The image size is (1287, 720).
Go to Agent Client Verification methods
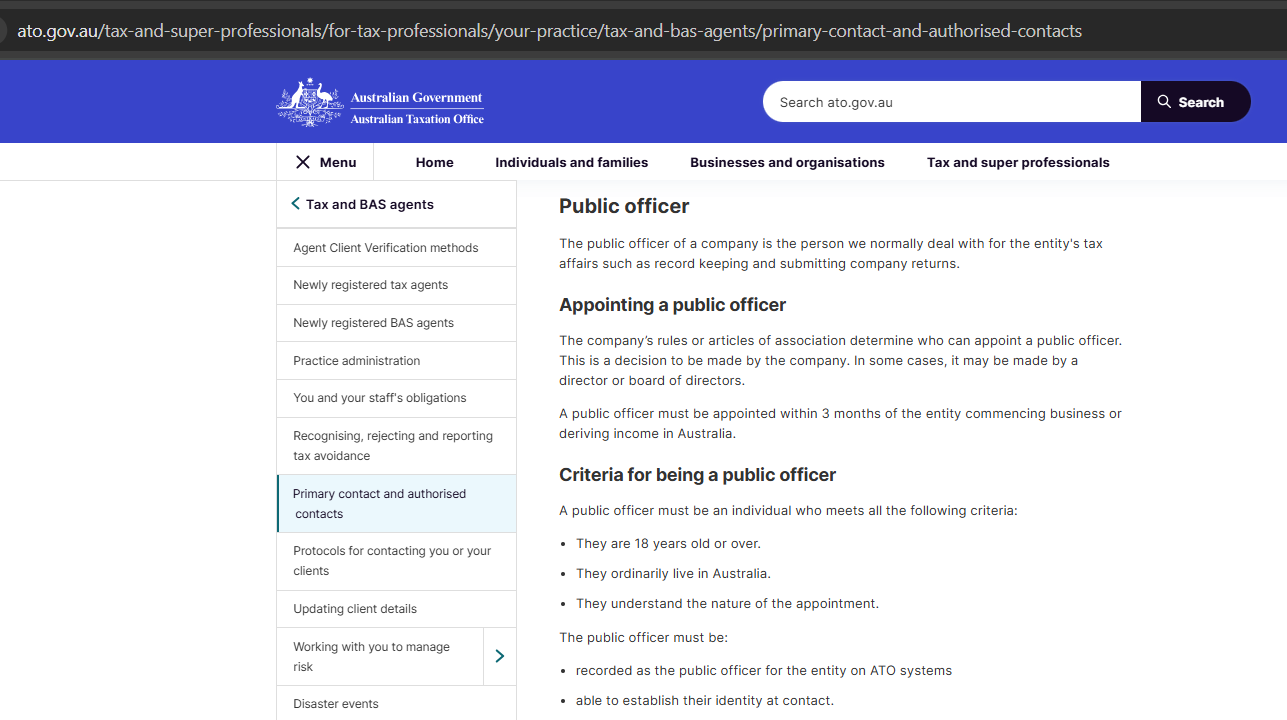click(396, 248)
